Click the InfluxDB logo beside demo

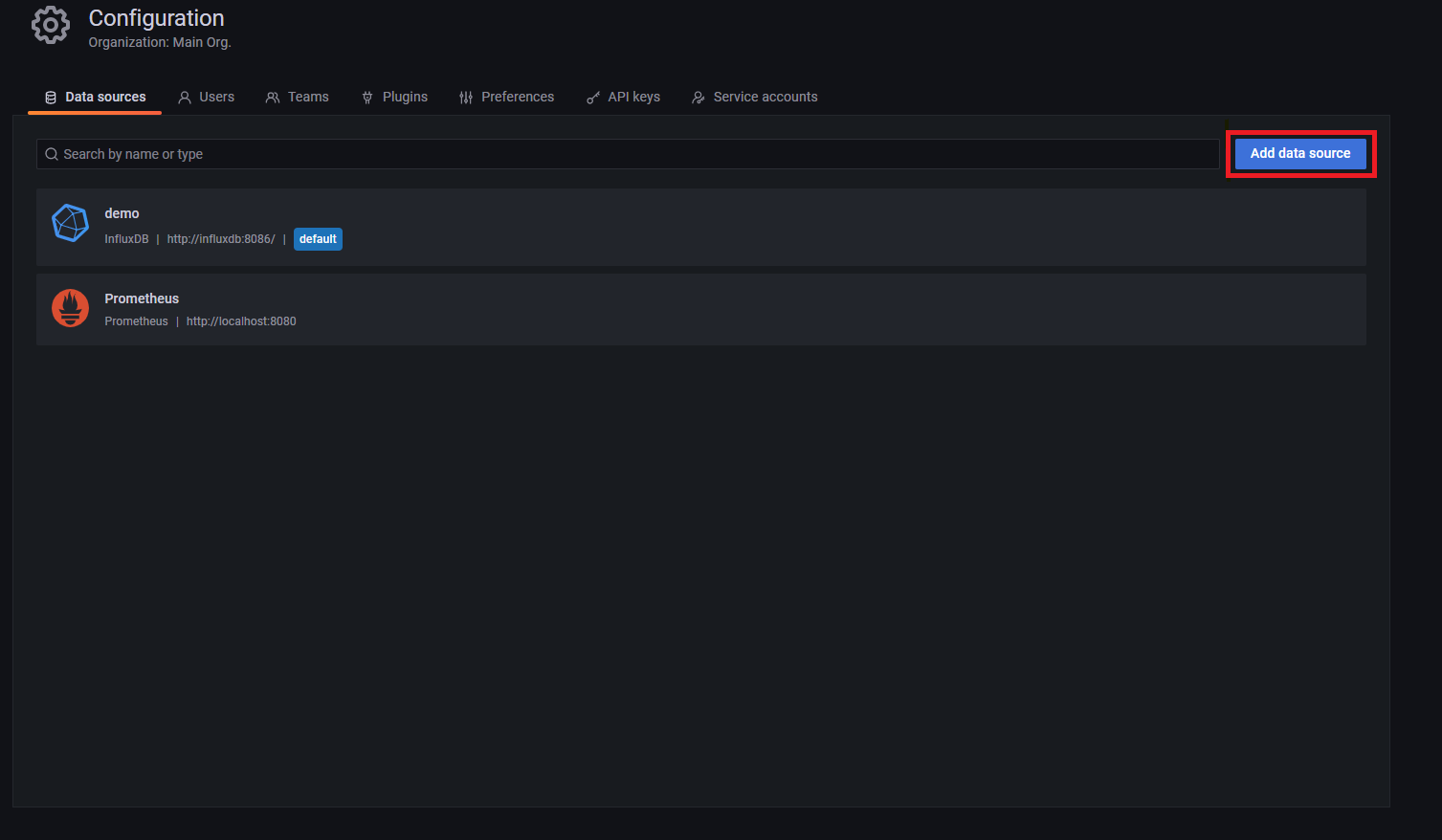click(x=70, y=222)
